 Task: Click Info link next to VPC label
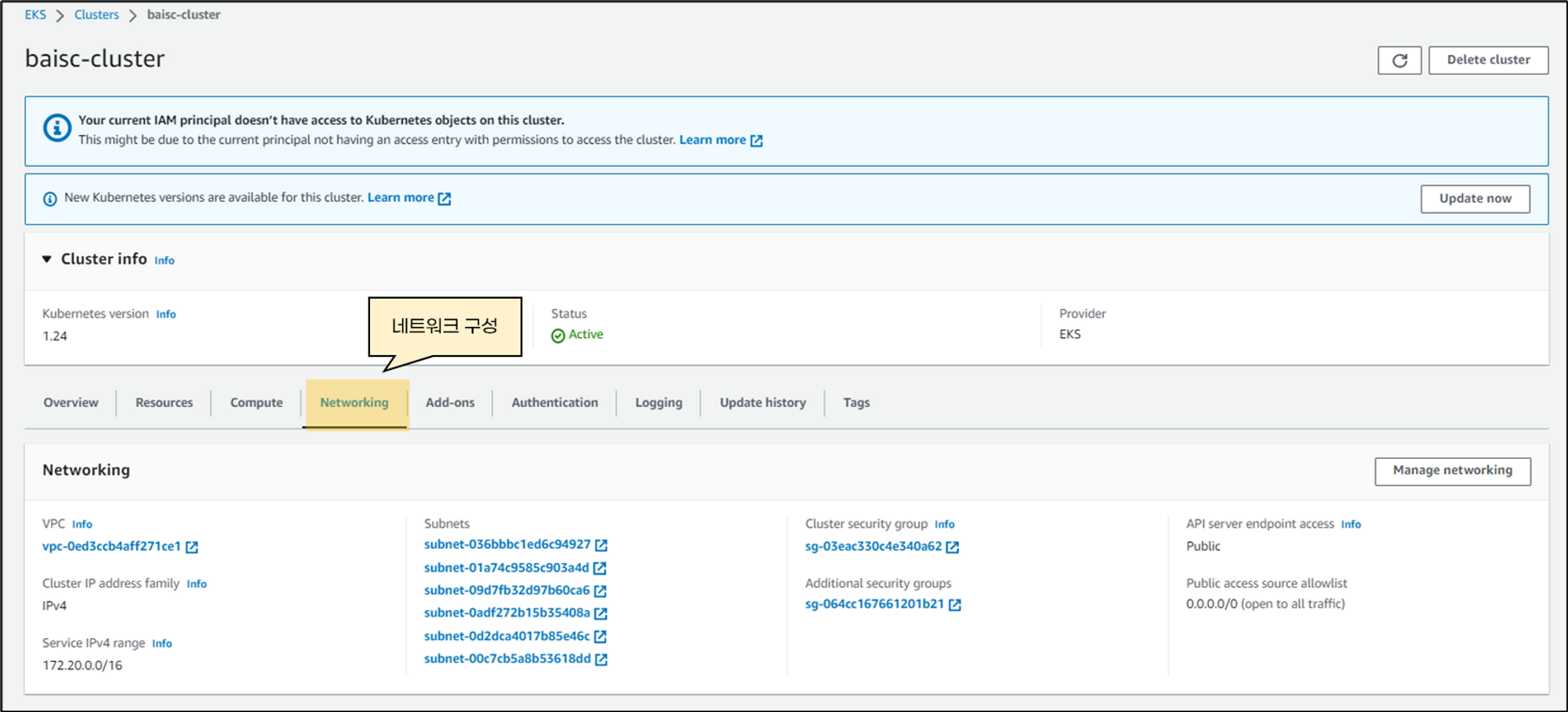(x=82, y=525)
